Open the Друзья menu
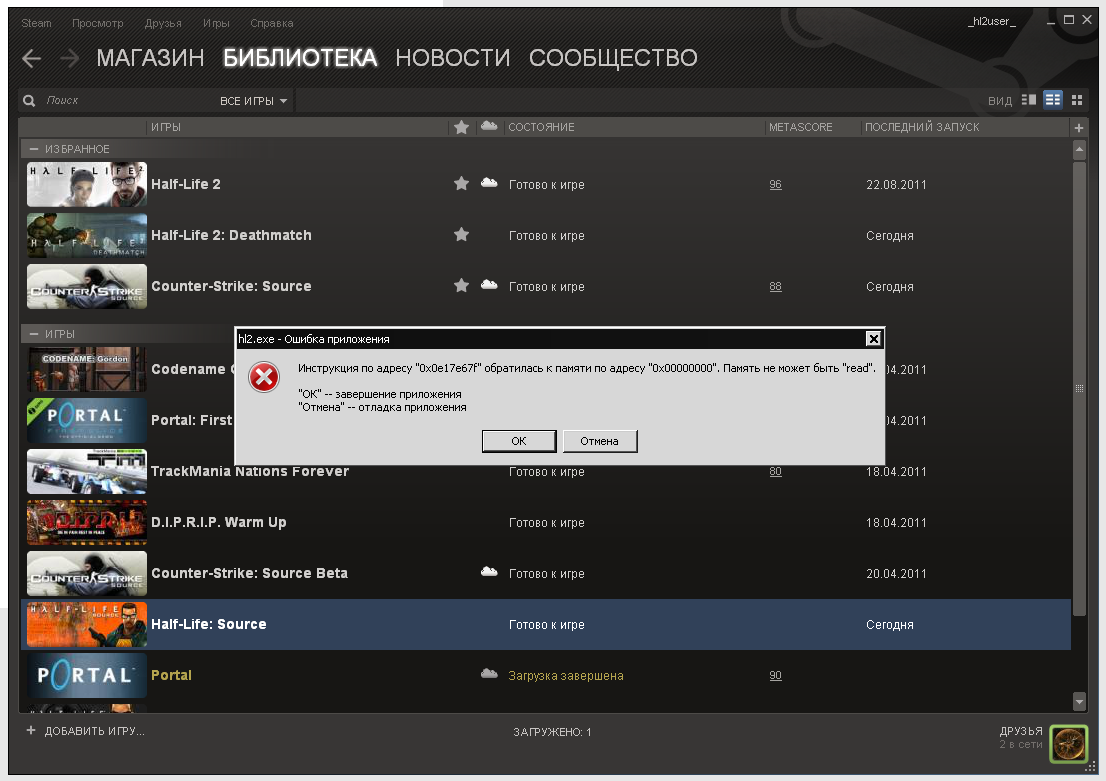Image resolution: width=1106 pixels, height=781 pixels. click(163, 23)
